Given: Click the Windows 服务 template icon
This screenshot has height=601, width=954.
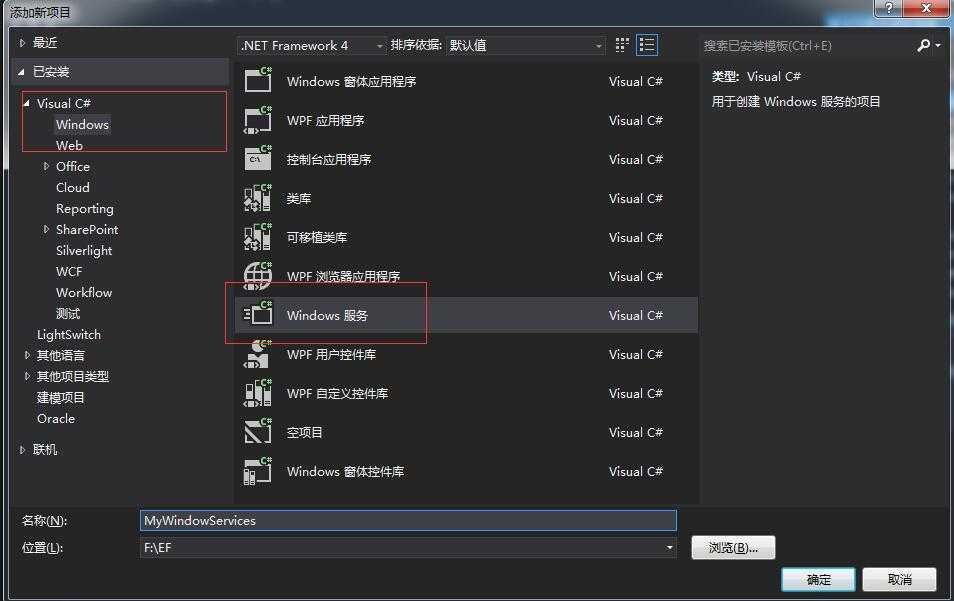Looking at the screenshot, I should [x=258, y=314].
